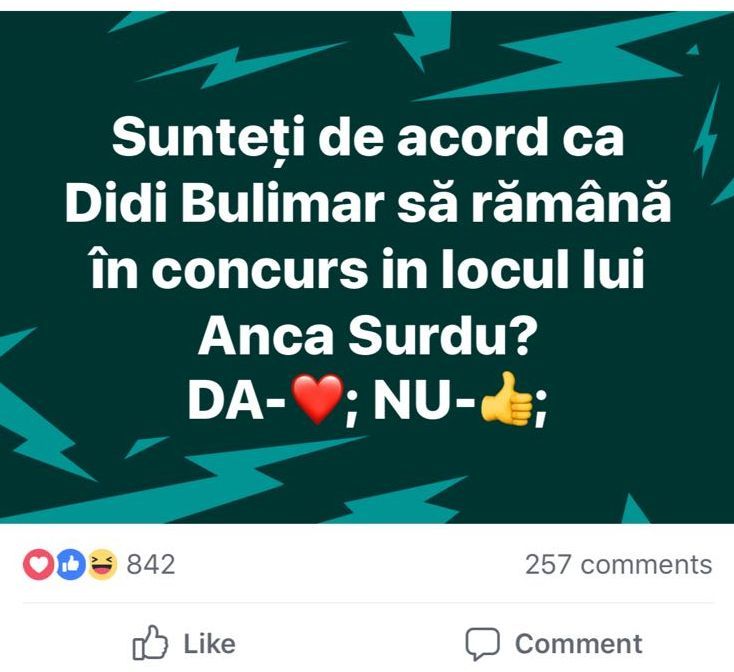Click the red heart reaction icon
This screenshot has width=734, height=672.
[x=38, y=565]
